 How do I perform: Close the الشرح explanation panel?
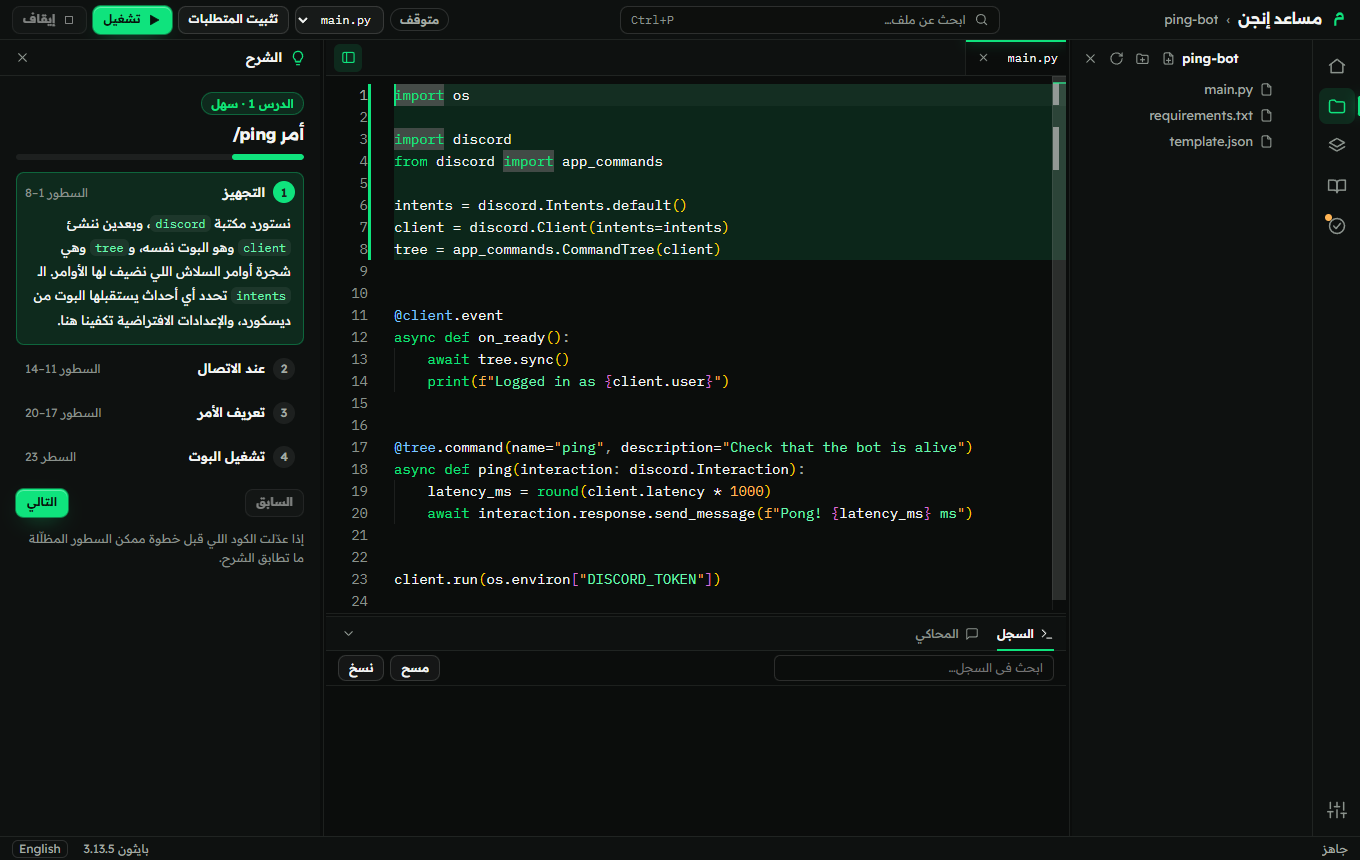pyautogui.click(x=23, y=58)
